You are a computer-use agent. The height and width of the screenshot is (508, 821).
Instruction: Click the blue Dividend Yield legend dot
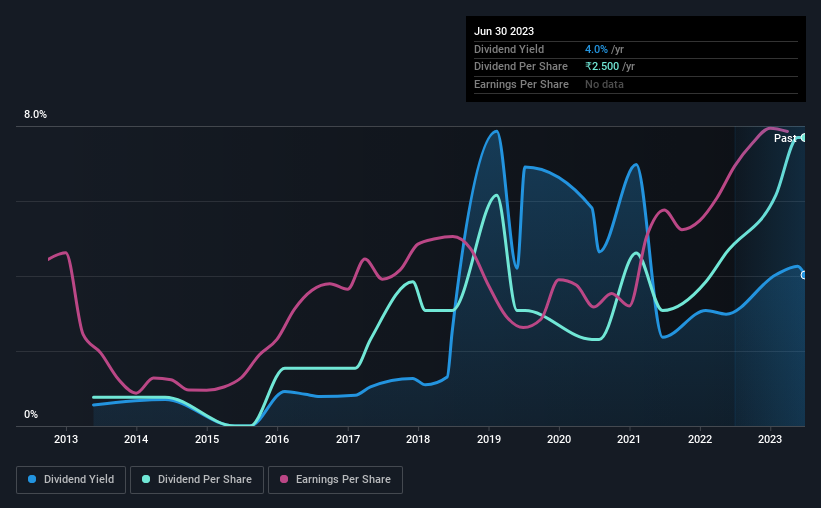tap(32, 479)
